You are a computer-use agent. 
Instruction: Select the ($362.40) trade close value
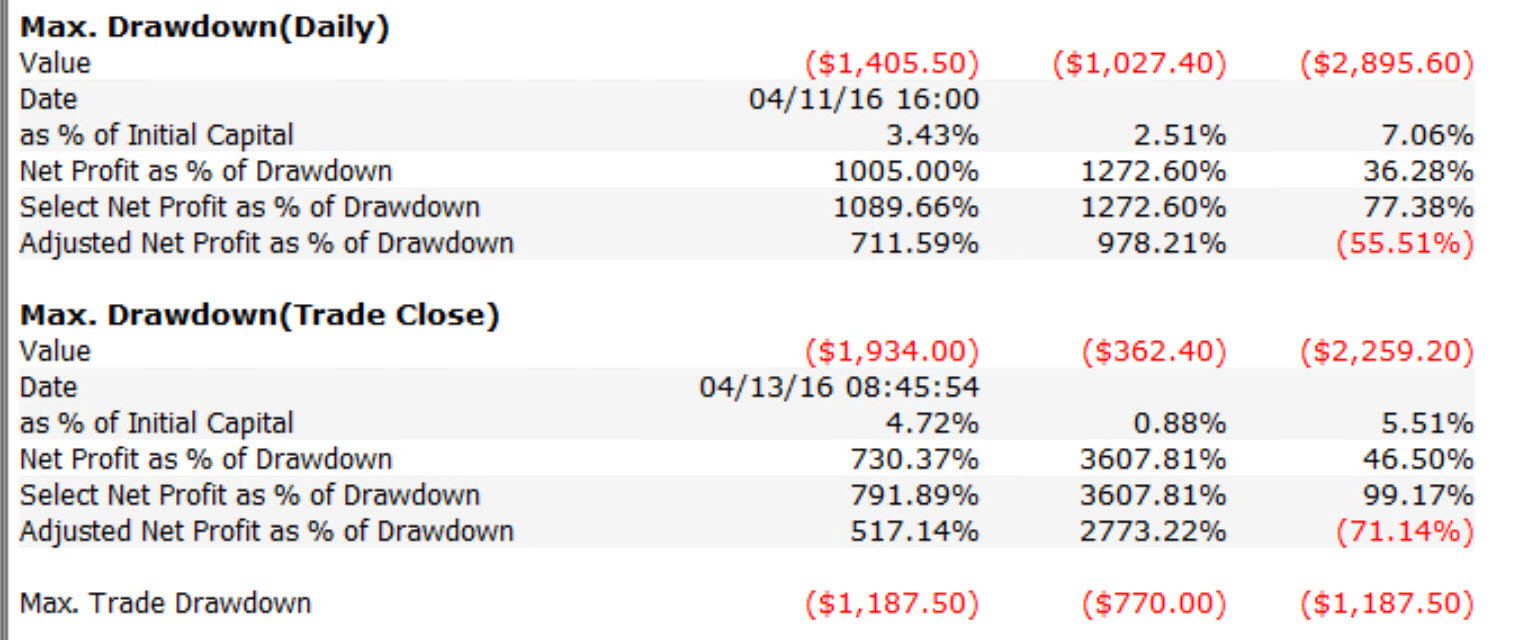pyautogui.click(x=1153, y=351)
